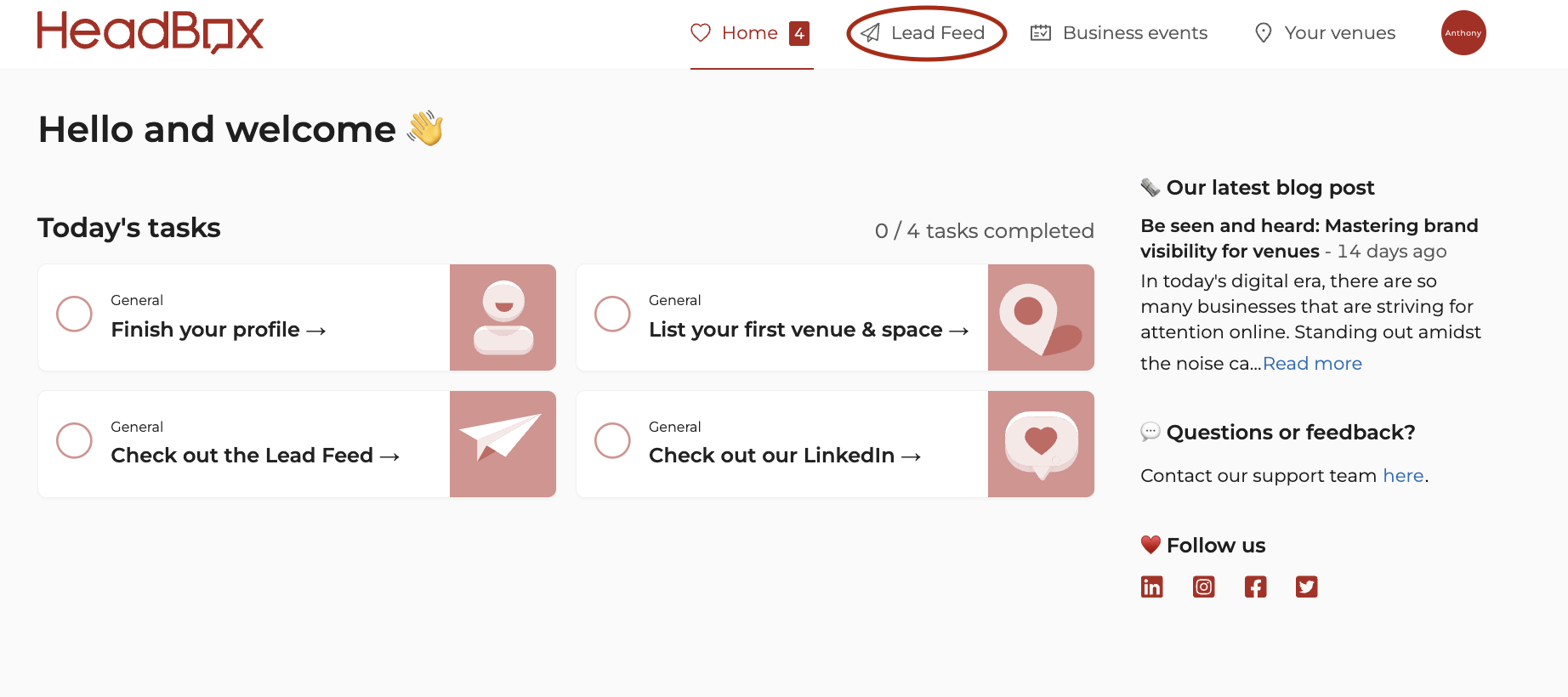Open the Twitter social icon
Viewport: 1568px width, 697px height.
(x=1306, y=586)
